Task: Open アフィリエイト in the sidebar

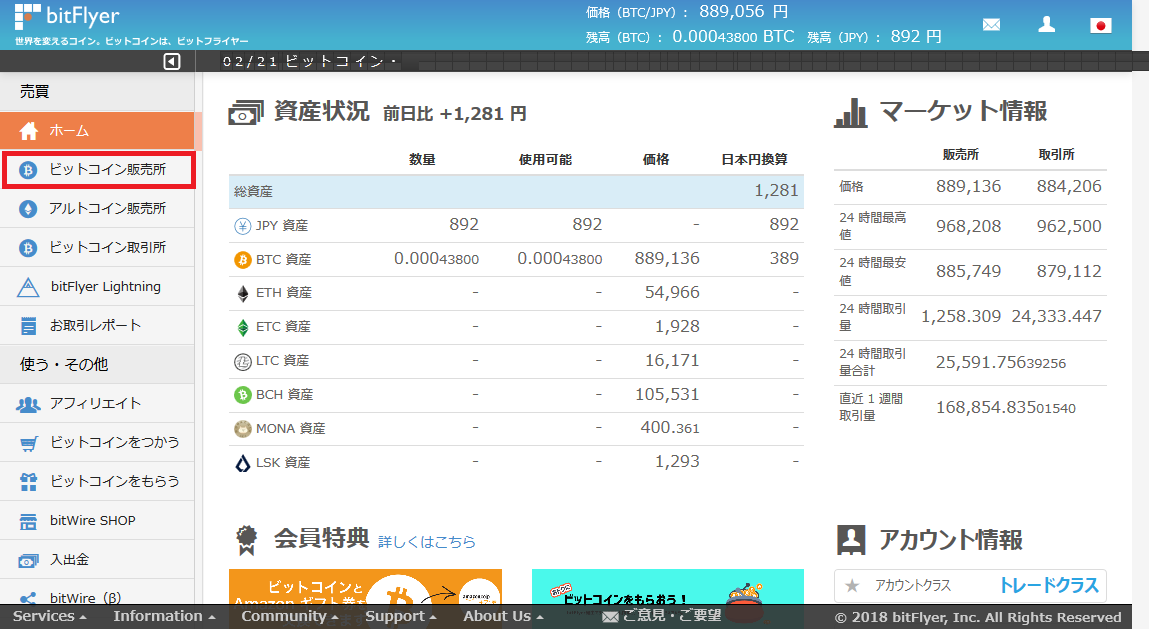Action: click(x=97, y=403)
